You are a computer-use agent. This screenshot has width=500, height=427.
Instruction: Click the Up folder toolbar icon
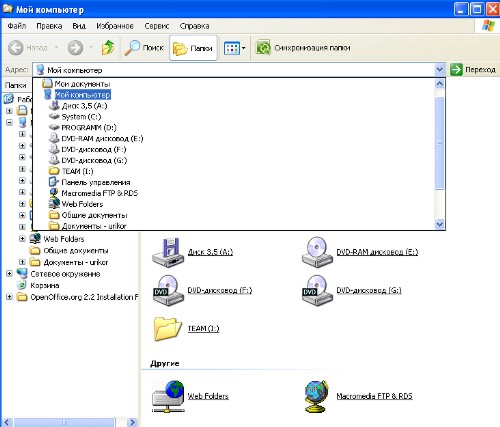click(108, 48)
